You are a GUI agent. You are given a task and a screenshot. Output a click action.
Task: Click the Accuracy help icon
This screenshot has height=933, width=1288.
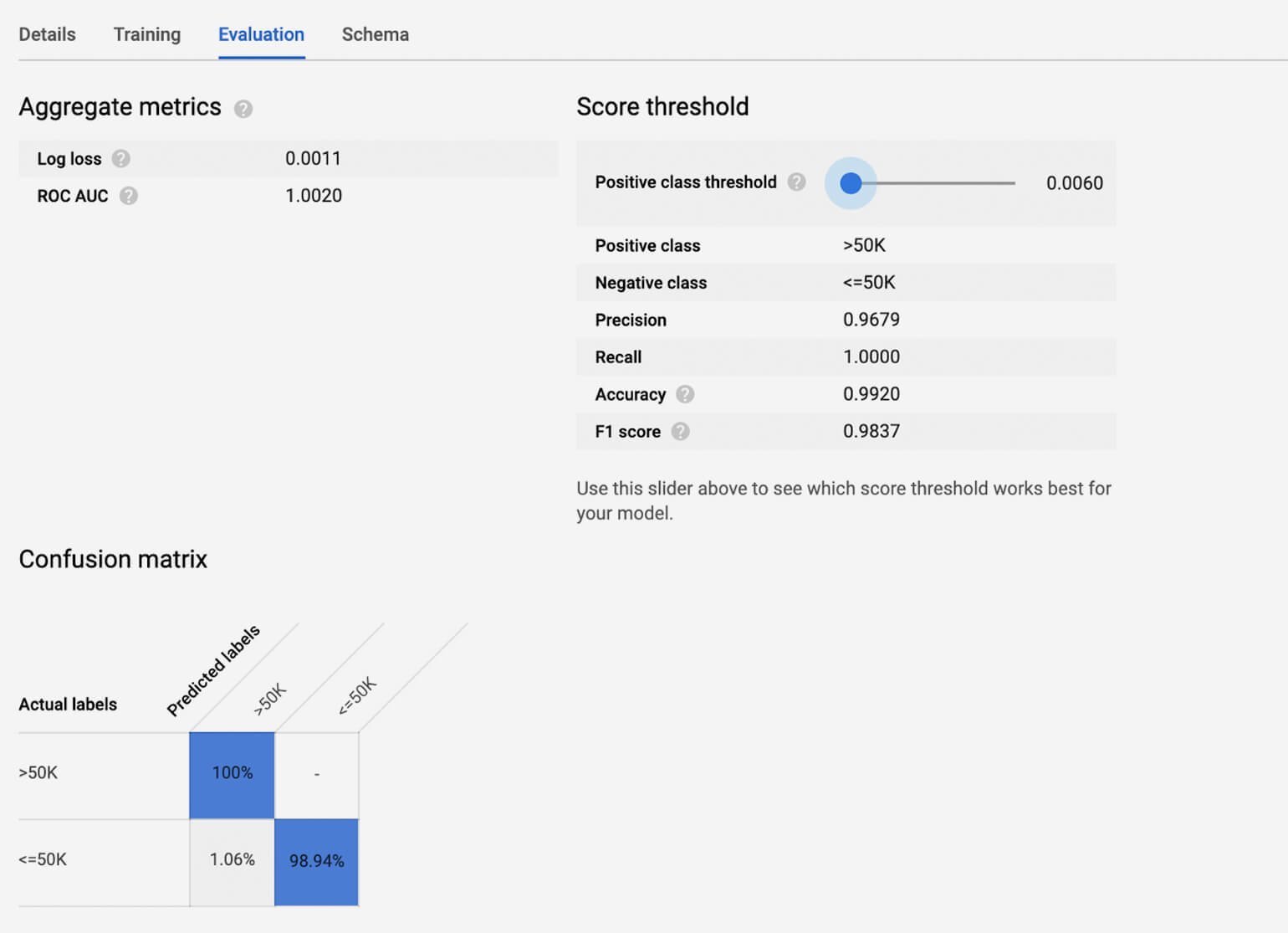[x=685, y=394]
